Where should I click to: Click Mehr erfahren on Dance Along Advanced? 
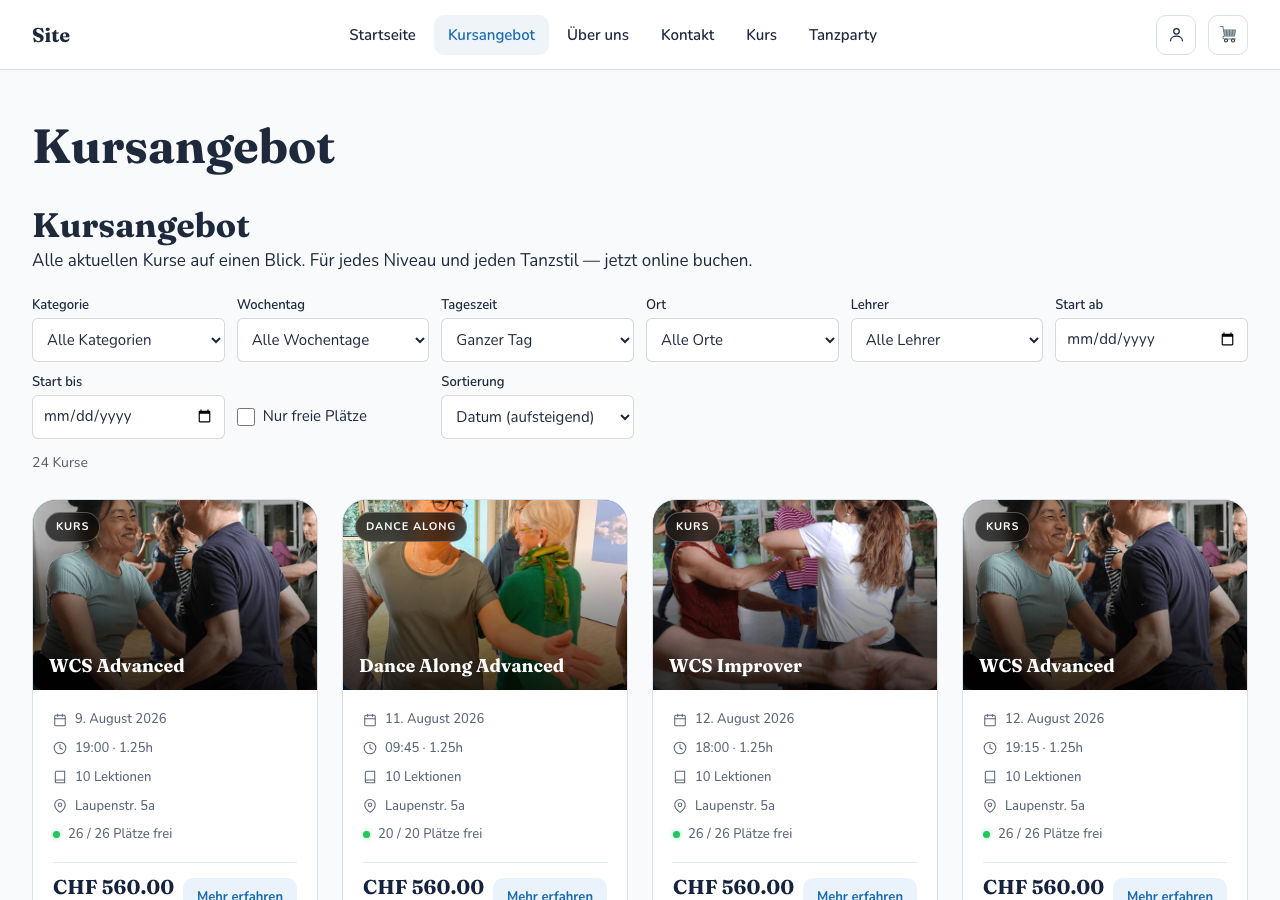click(550, 890)
